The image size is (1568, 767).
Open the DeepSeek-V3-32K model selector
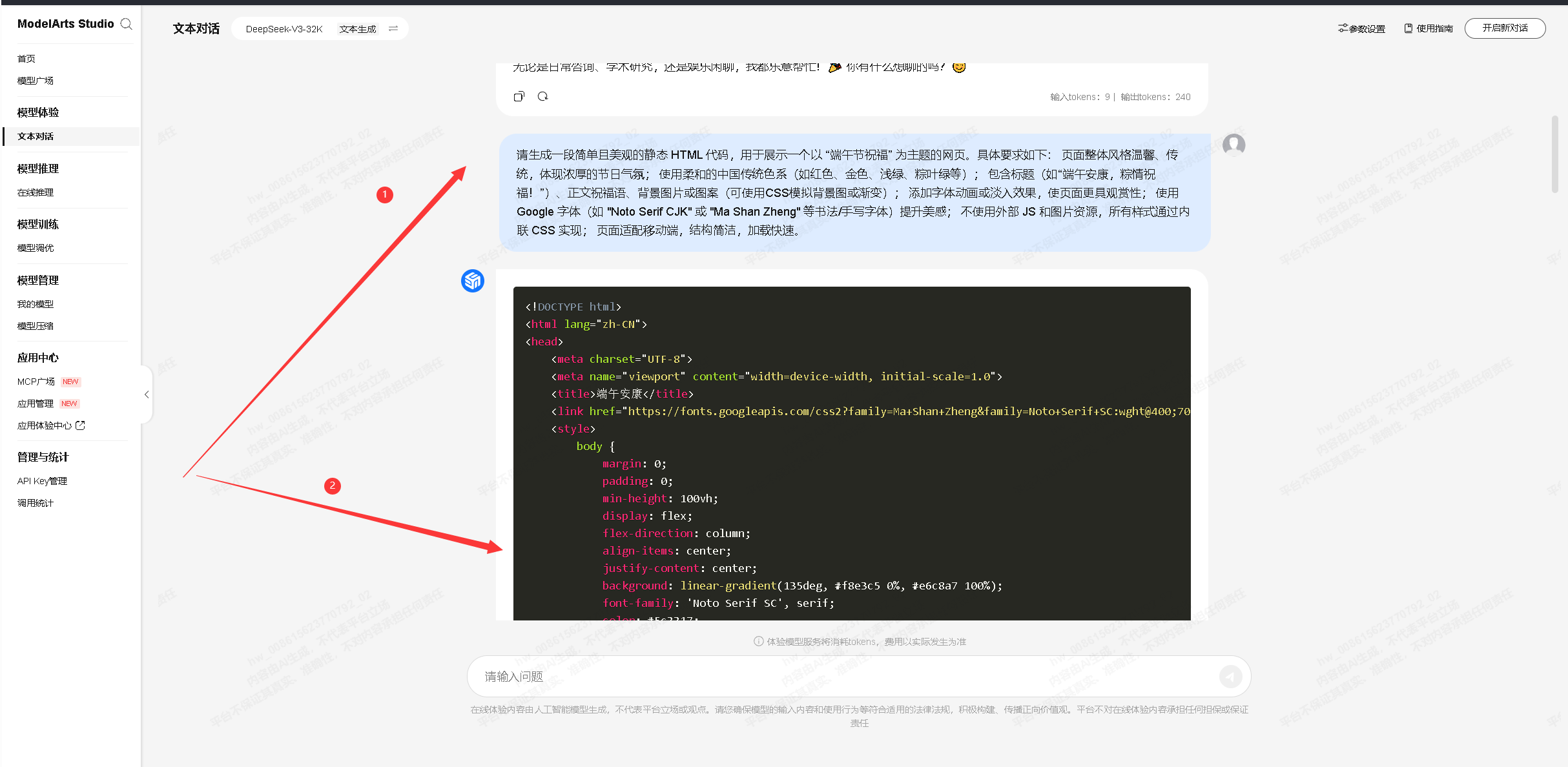point(284,29)
